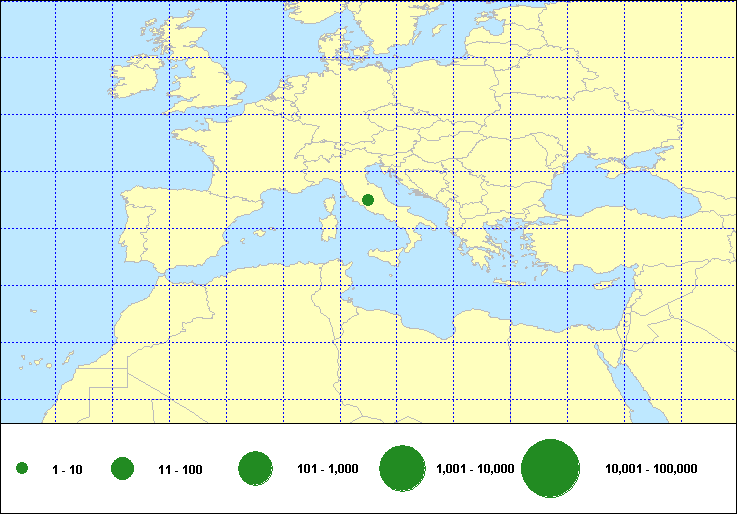Select the smallest legend circle for 1 - 10
The image size is (737, 514).
(x=22, y=469)
